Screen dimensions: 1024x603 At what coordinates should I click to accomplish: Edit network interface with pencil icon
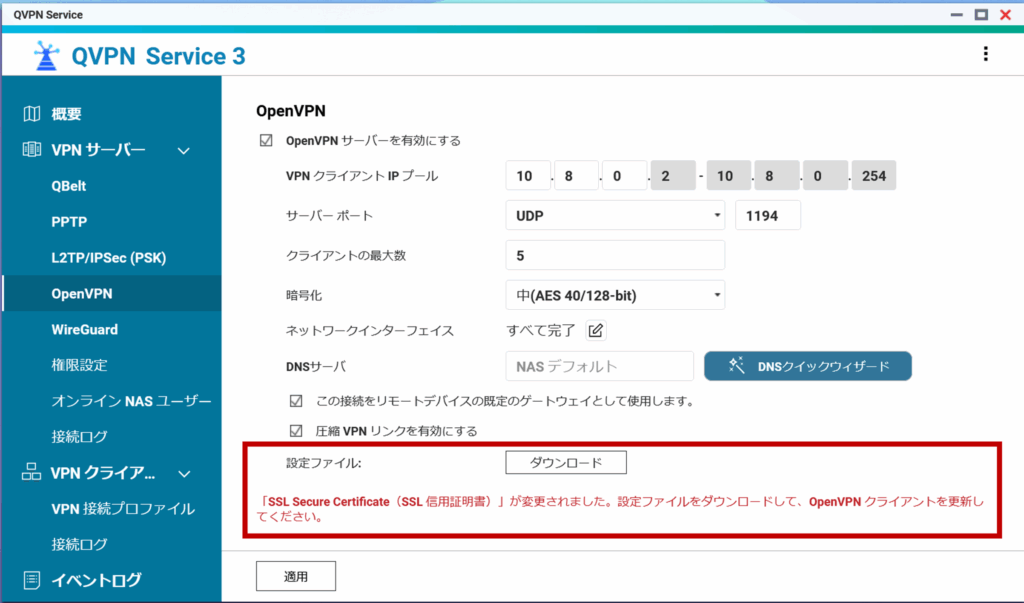596,330
